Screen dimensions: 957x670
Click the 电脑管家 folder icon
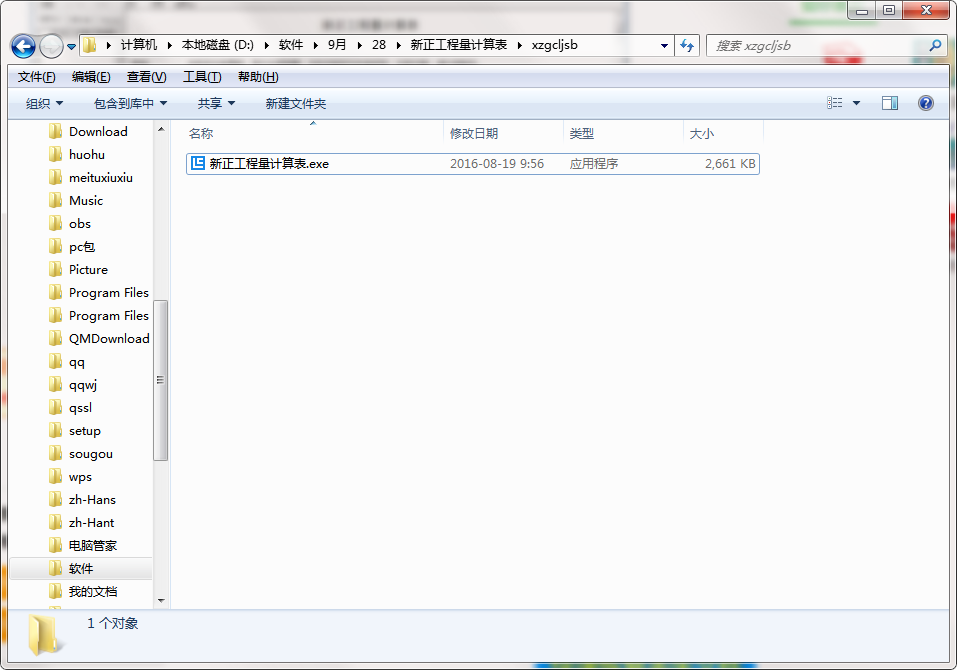[56, 546]
